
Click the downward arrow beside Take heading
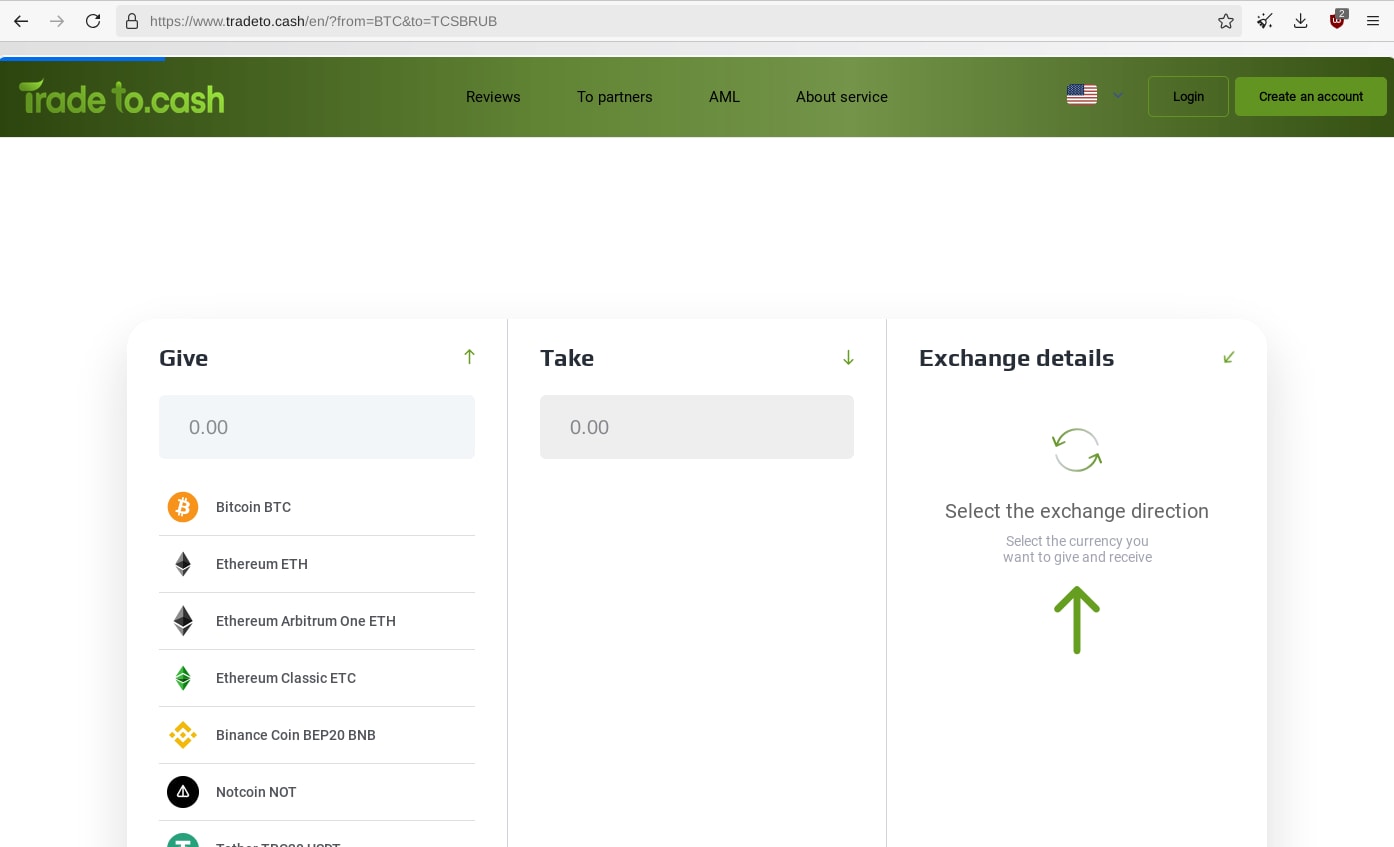pos(848,357)
